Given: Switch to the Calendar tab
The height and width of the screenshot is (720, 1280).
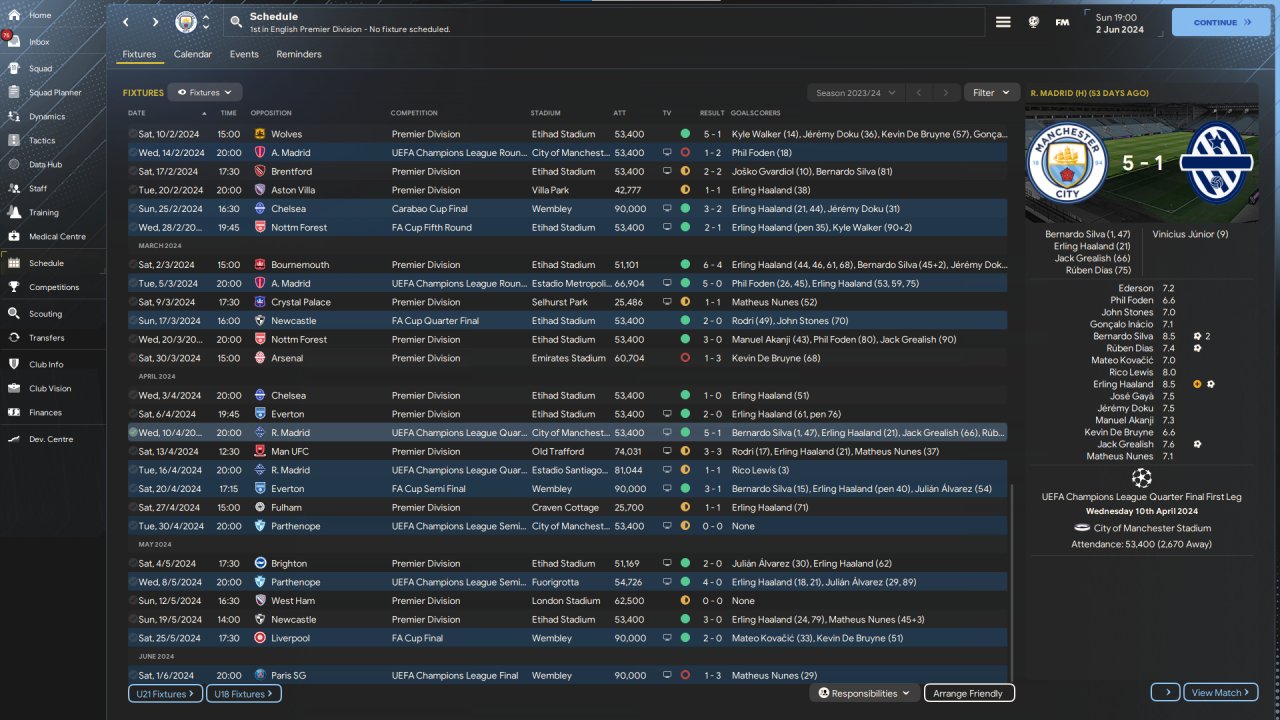Looking at the screenshot, I should 193,54.
